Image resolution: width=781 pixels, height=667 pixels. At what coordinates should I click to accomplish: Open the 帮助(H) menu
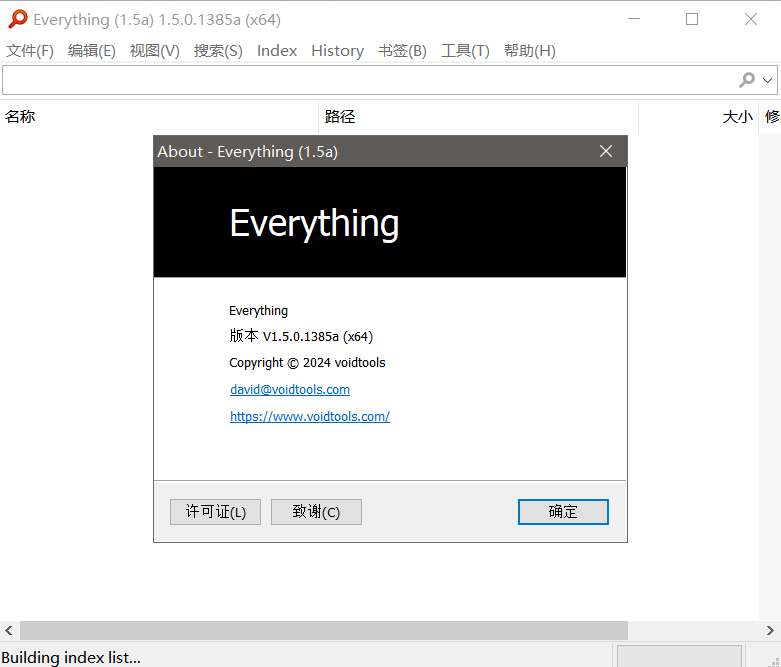pyautogui.click(x=529, y=51)
